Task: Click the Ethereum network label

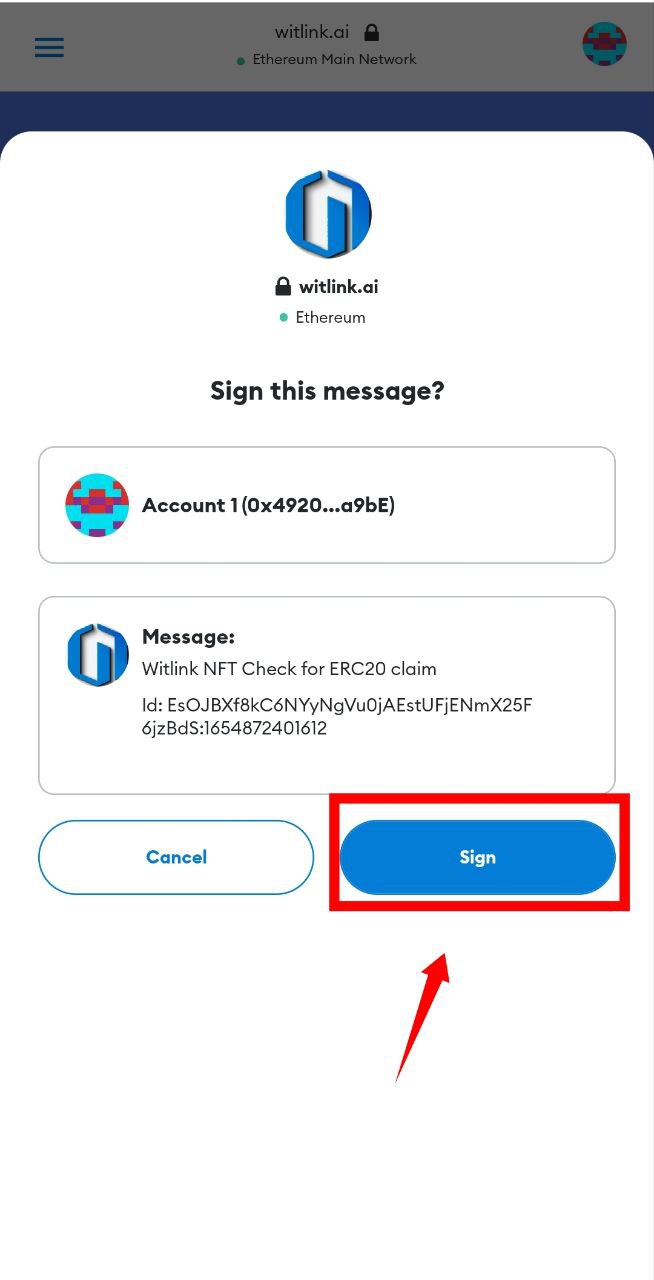Action: tap(330, 318)
